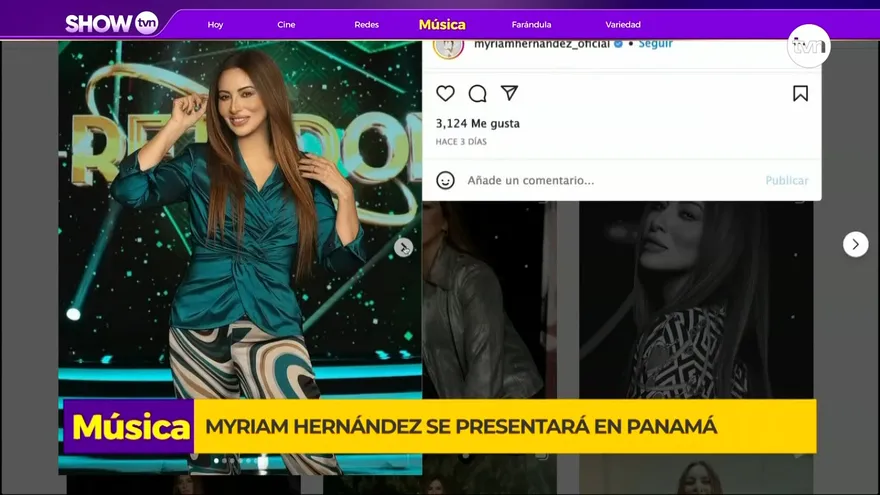Click the HACE 3 DÍAS timestamp
The height and width of the screenshot is (495, 880).
(461, 141)
